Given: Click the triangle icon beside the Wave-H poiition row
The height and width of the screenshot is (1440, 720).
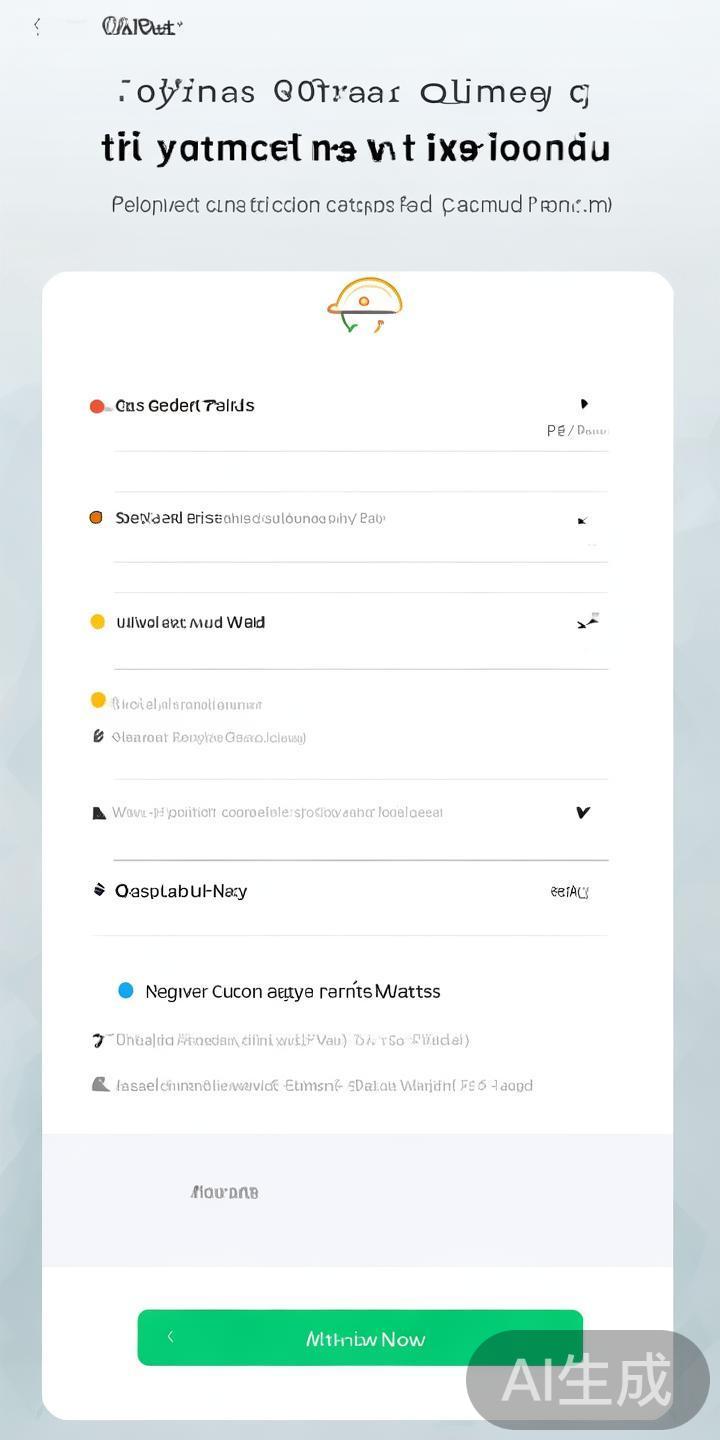Looking at the screenshot, I should tap(99, 813).
